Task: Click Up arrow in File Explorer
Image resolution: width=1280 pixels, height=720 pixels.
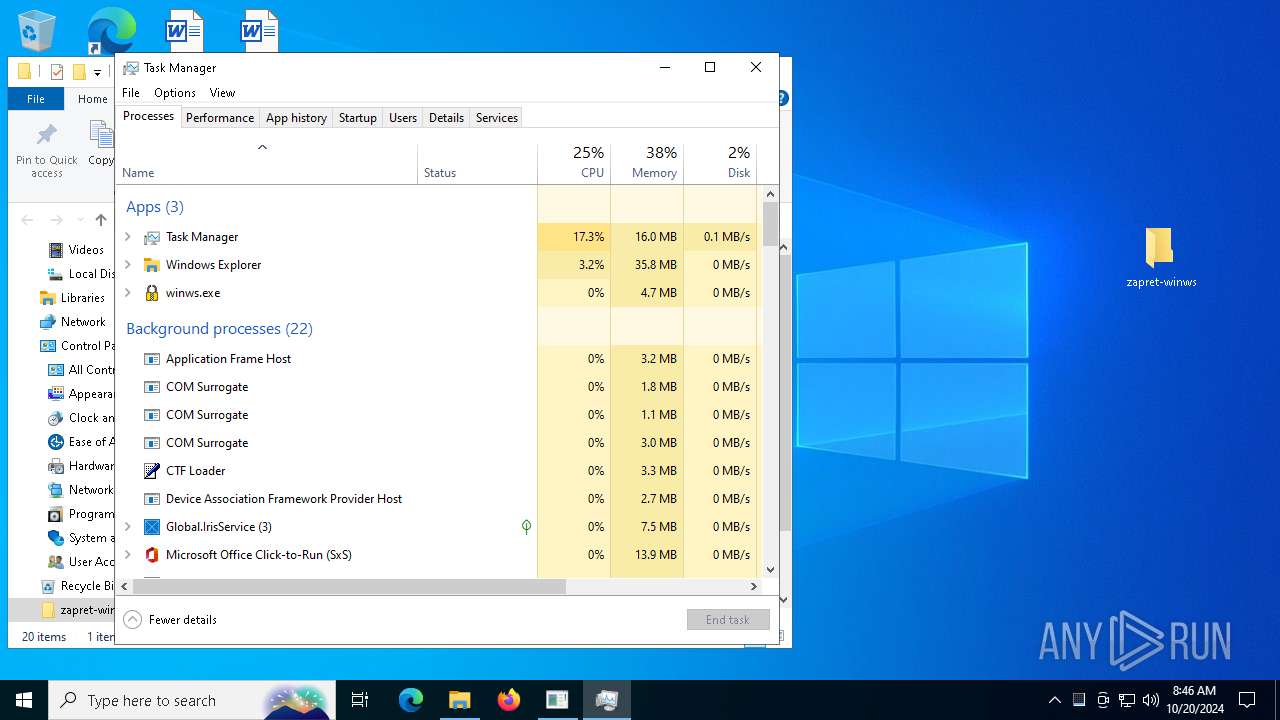Action: click(100, 220)
